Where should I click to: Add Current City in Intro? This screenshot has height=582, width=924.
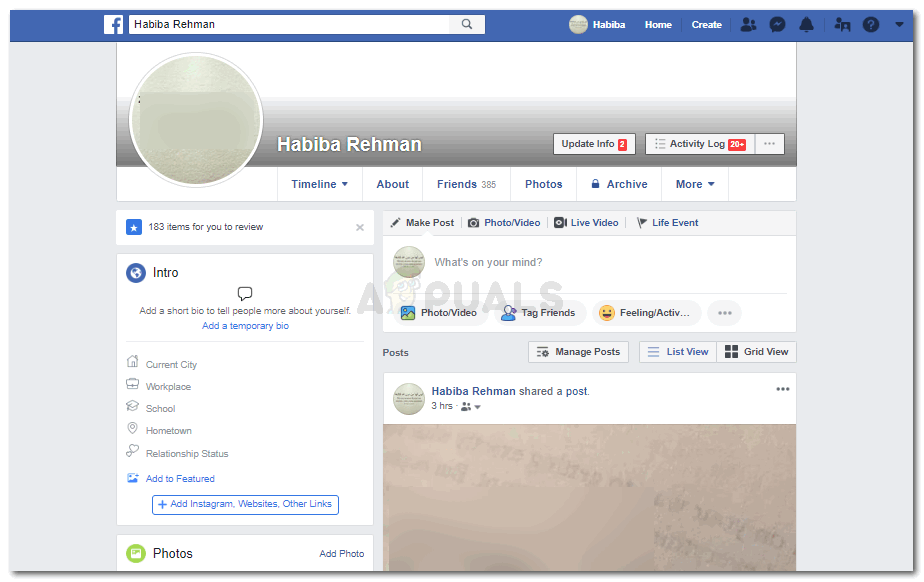click(x=171, y=365)
